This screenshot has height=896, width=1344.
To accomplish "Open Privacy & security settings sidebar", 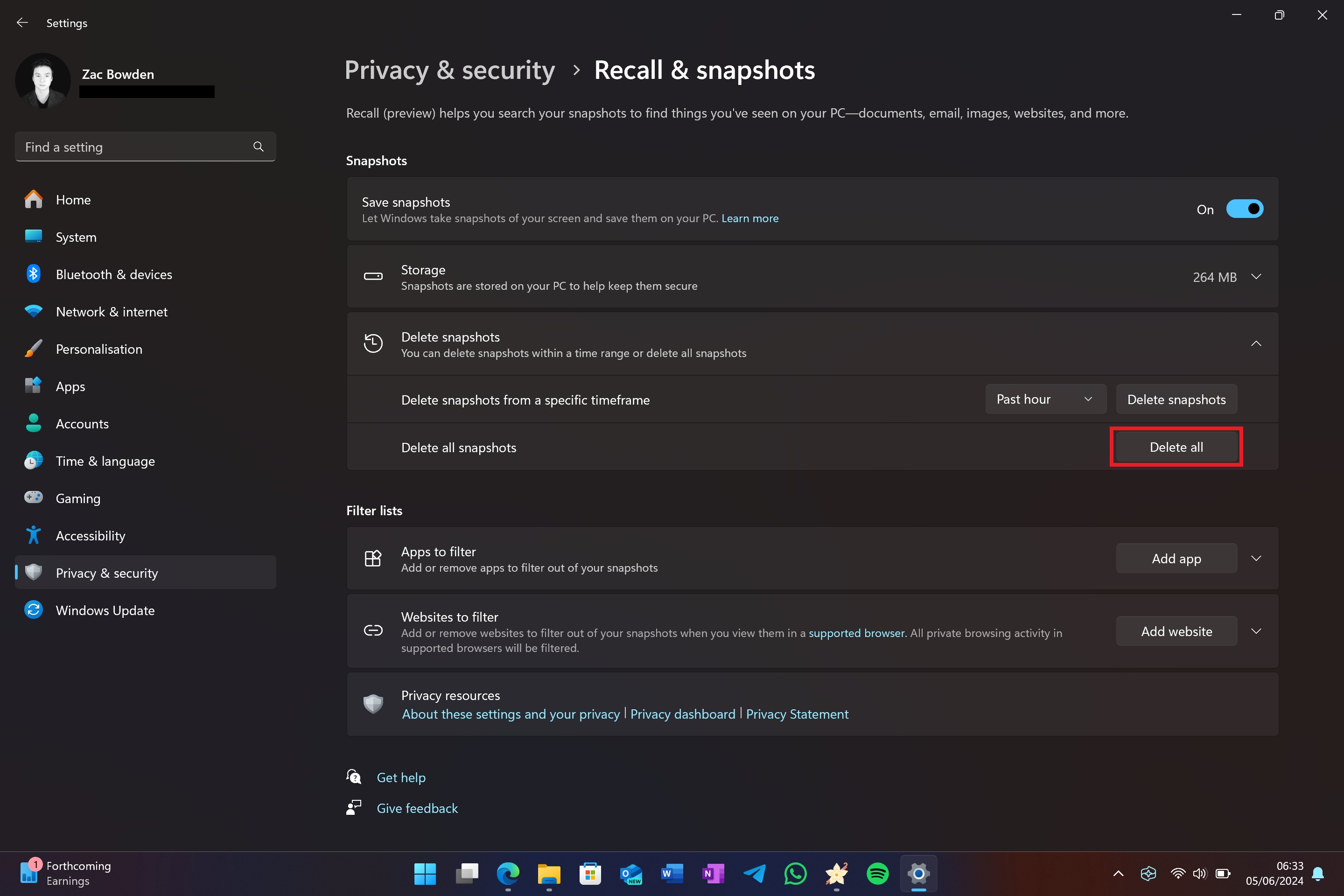I will pos(106,572).
